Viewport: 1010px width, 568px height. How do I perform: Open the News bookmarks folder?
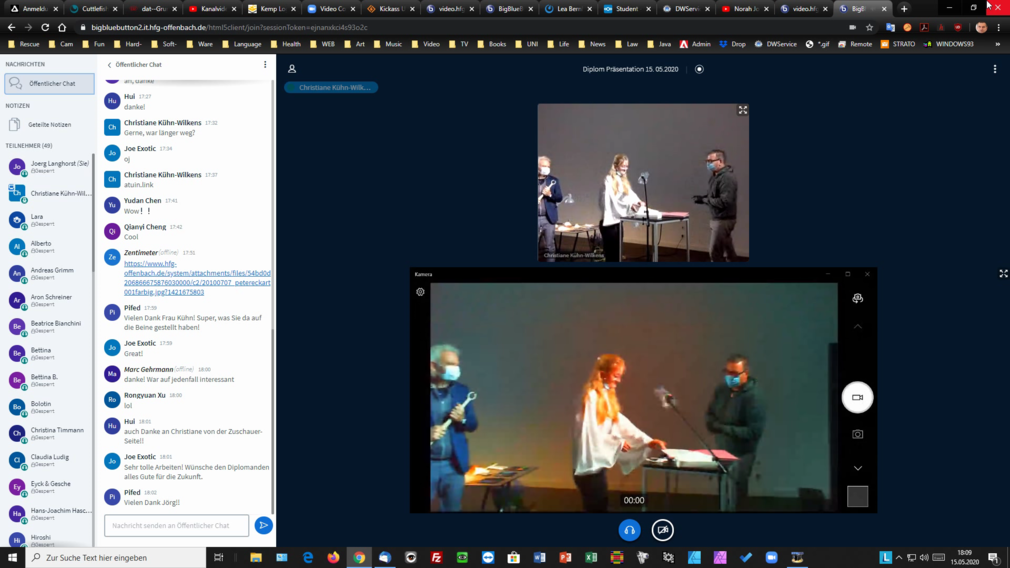click(x=593, y=44)
